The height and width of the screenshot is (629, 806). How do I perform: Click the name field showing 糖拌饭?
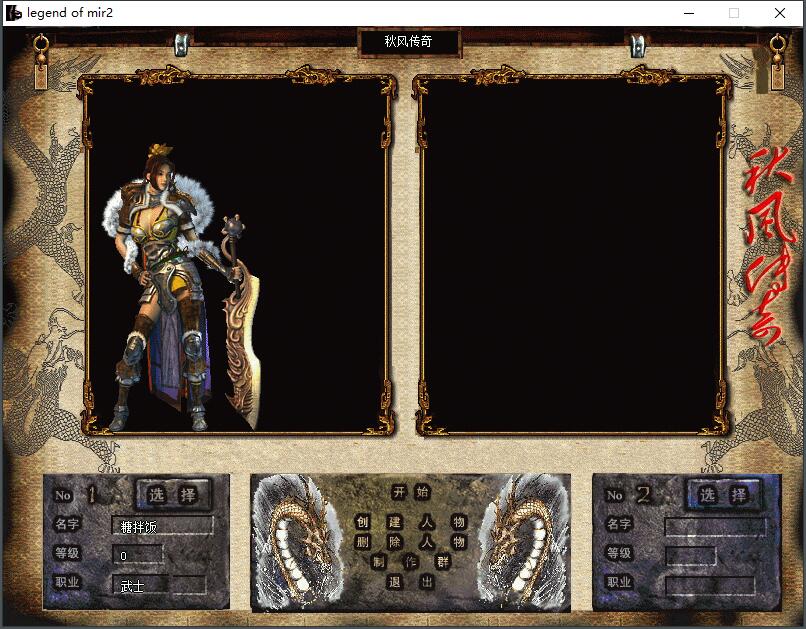coord(163,526)
